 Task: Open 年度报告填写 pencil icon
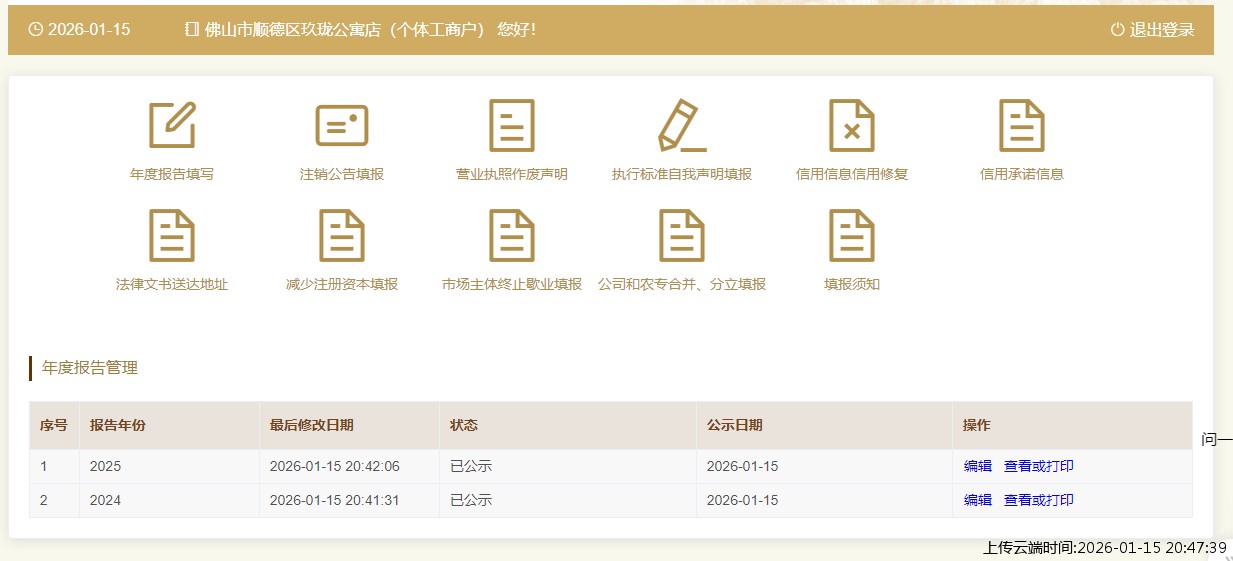click(172, 126)
